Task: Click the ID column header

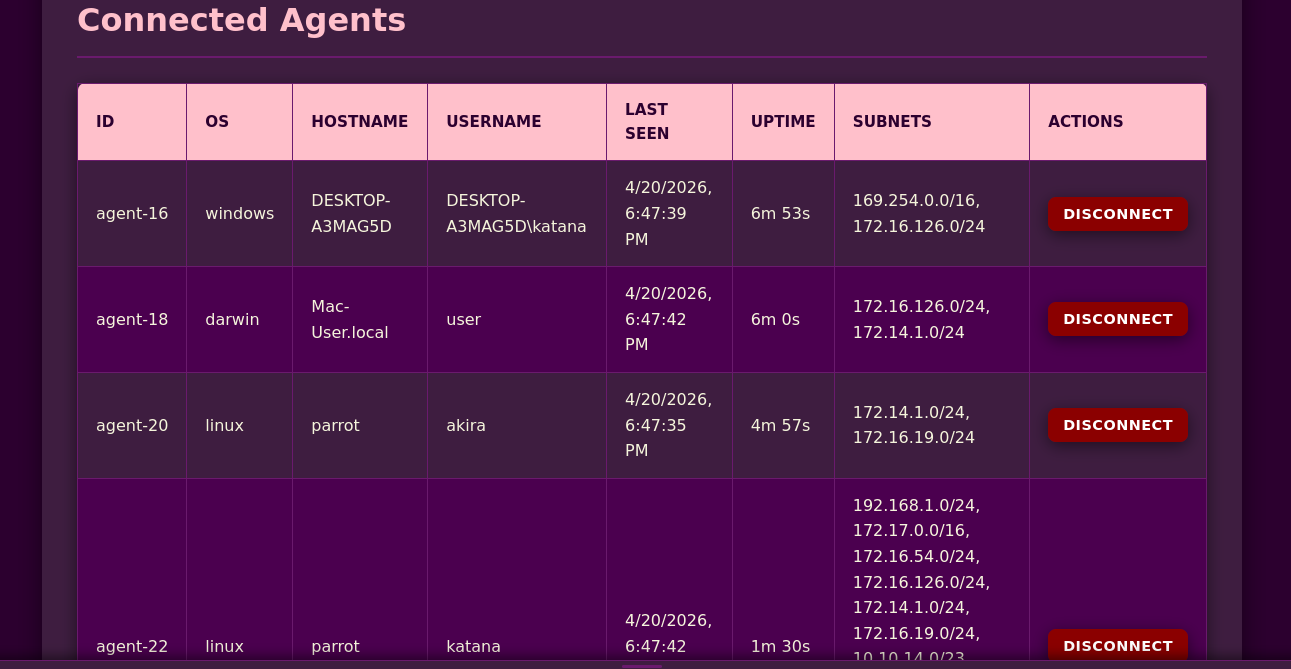Action: point(105,122)
